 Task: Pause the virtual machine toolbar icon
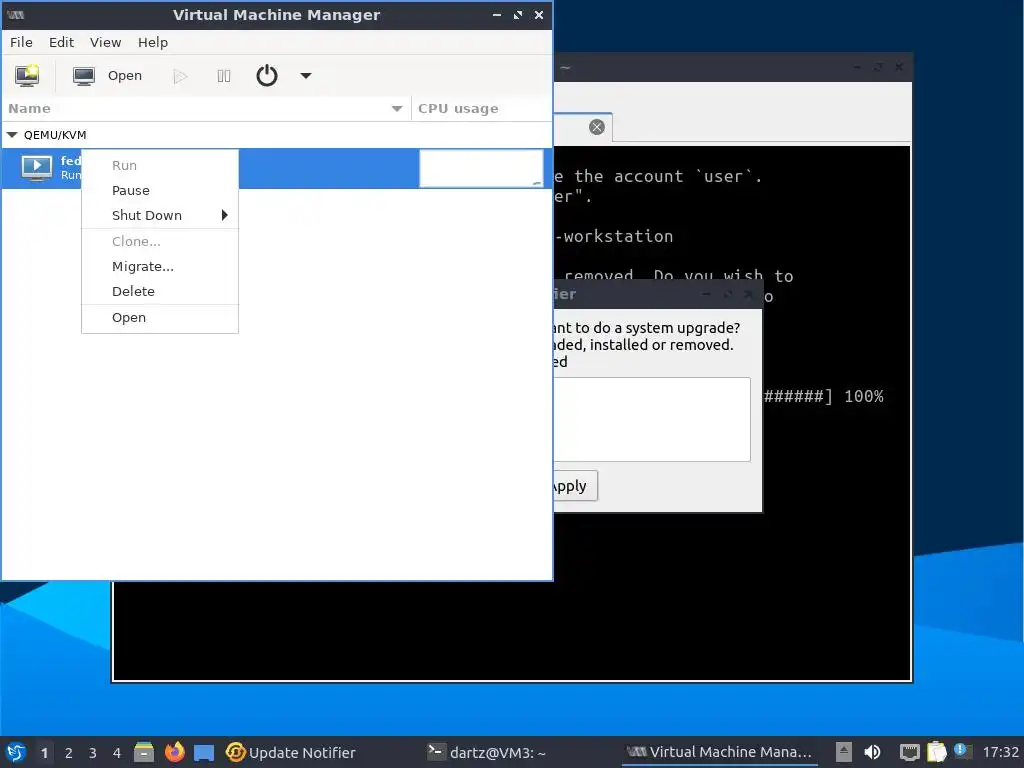pyautogui.click(x=223, y=76)
